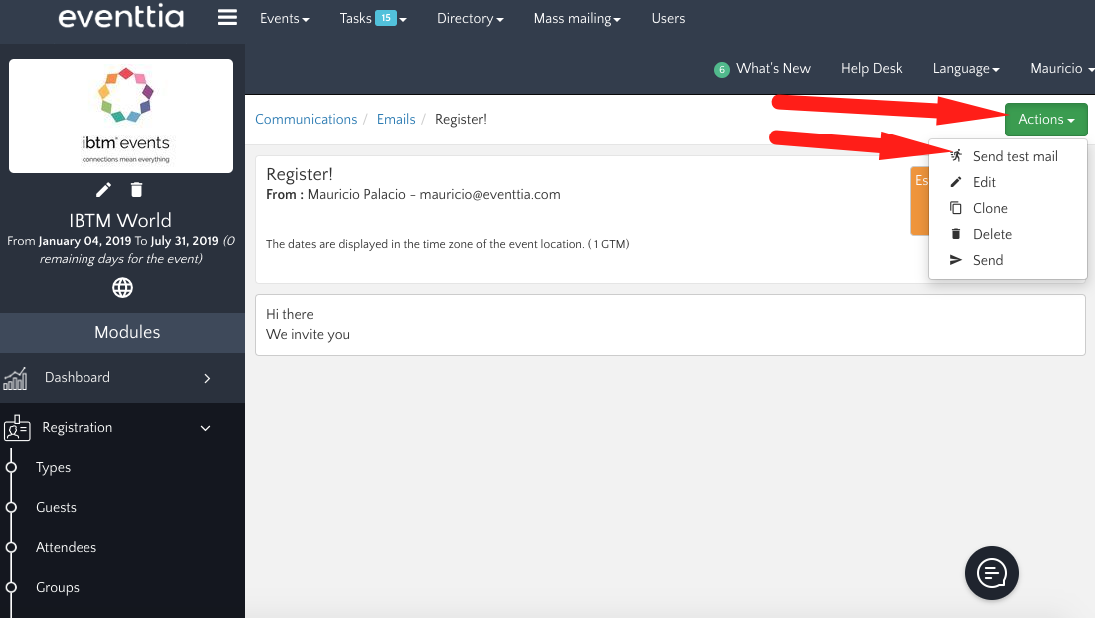The image size is (1095, 618).
Task: Click the Dashboard chart icon
Action: 16,378
